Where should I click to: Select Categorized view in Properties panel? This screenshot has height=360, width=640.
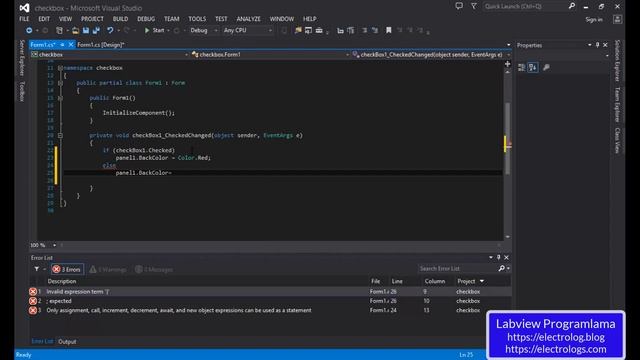(521, 67)
